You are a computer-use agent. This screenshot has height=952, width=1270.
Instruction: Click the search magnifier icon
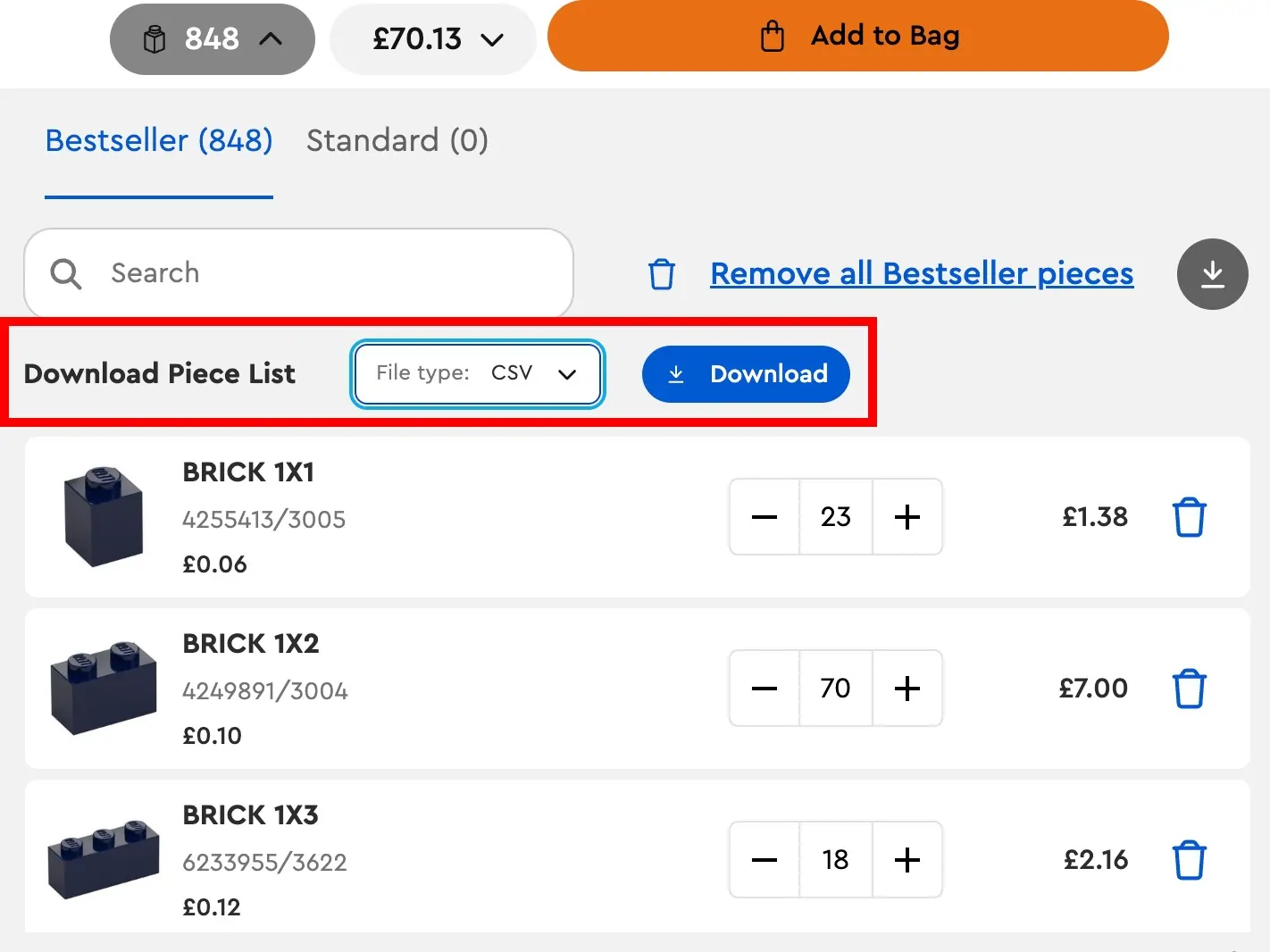click(x=64, y=273)
